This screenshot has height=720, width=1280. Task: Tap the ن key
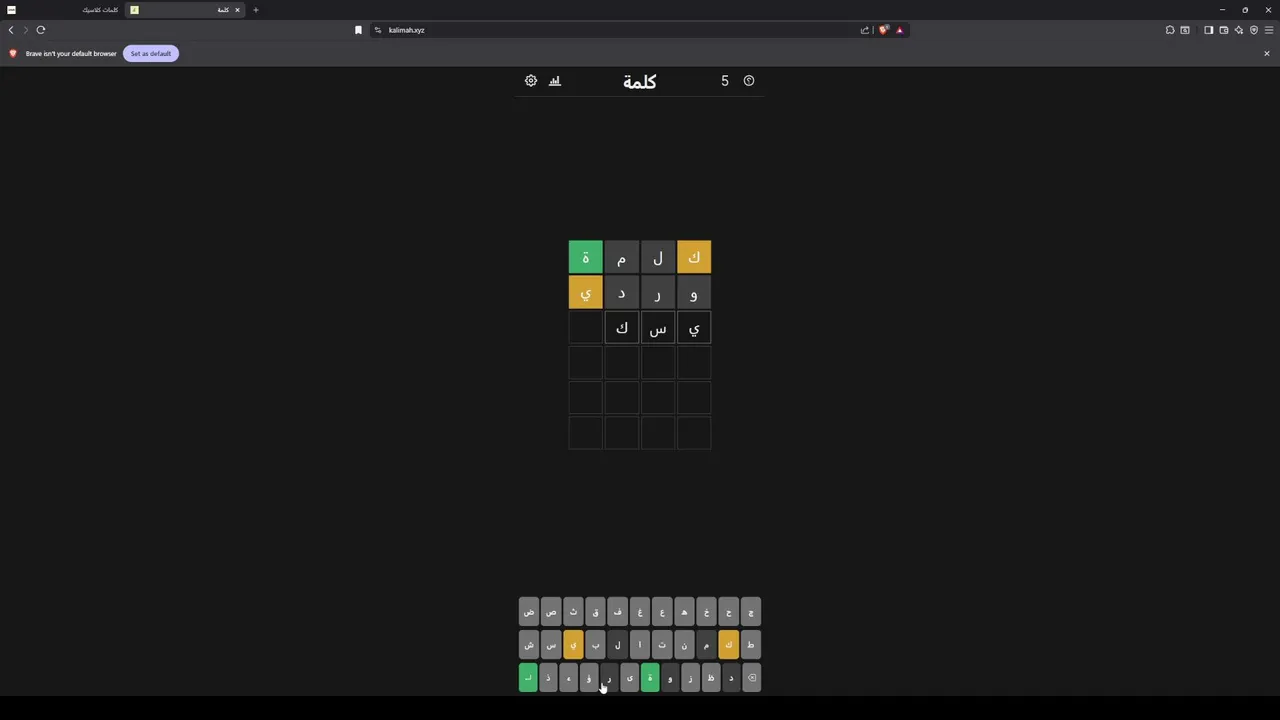click(684, 645)
